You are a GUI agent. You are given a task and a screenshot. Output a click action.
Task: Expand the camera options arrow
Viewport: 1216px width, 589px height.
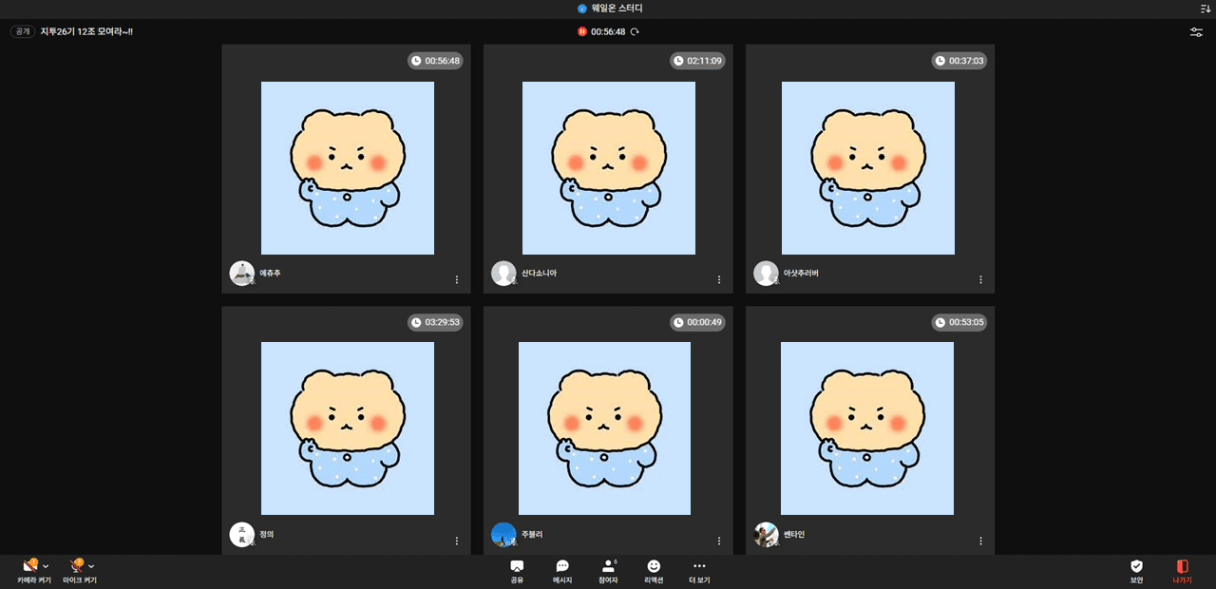[x=46, y=567]
